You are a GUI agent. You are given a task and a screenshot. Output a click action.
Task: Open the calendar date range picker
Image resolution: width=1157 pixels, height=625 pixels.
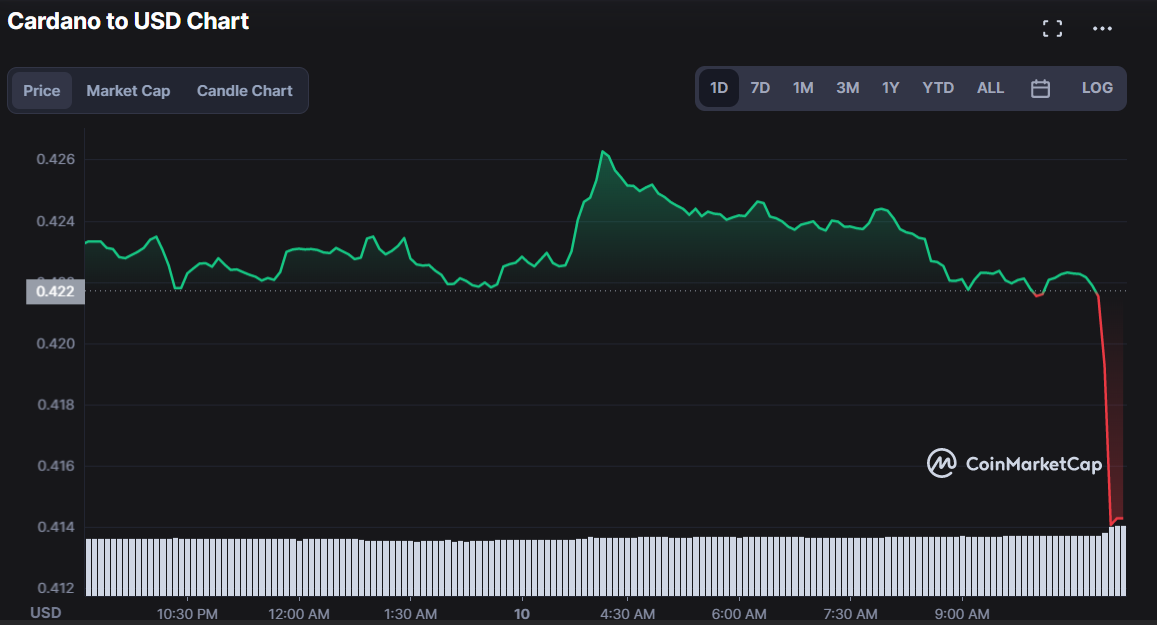(1040, 88)
